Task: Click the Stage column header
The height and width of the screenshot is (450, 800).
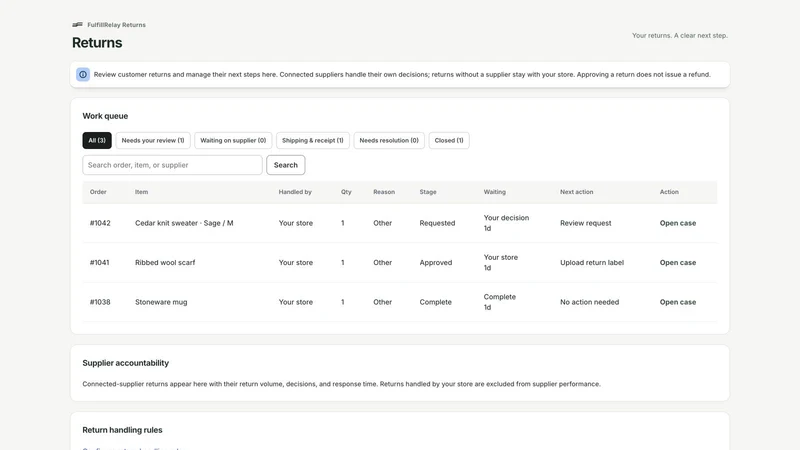Action: click(428, 192)
